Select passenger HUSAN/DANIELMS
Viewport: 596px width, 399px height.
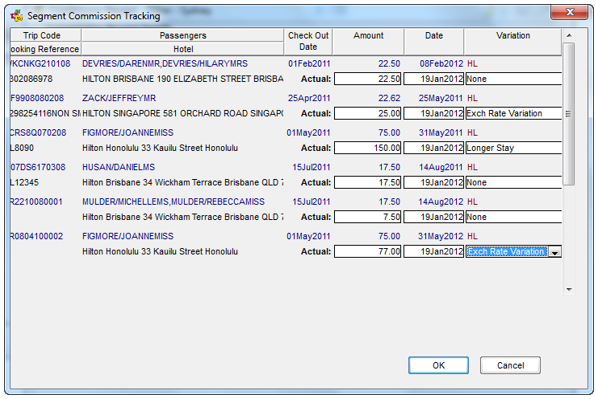click(119, 167)
